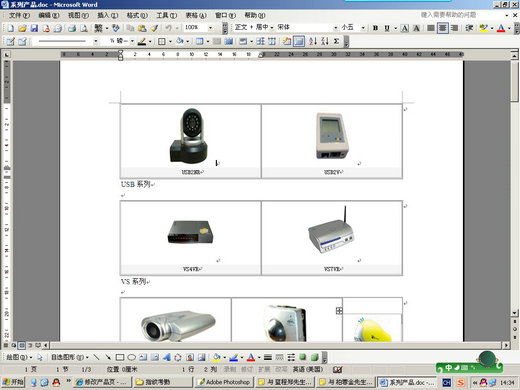Open the 视图 (View) menu

click(x=78, y=15)
